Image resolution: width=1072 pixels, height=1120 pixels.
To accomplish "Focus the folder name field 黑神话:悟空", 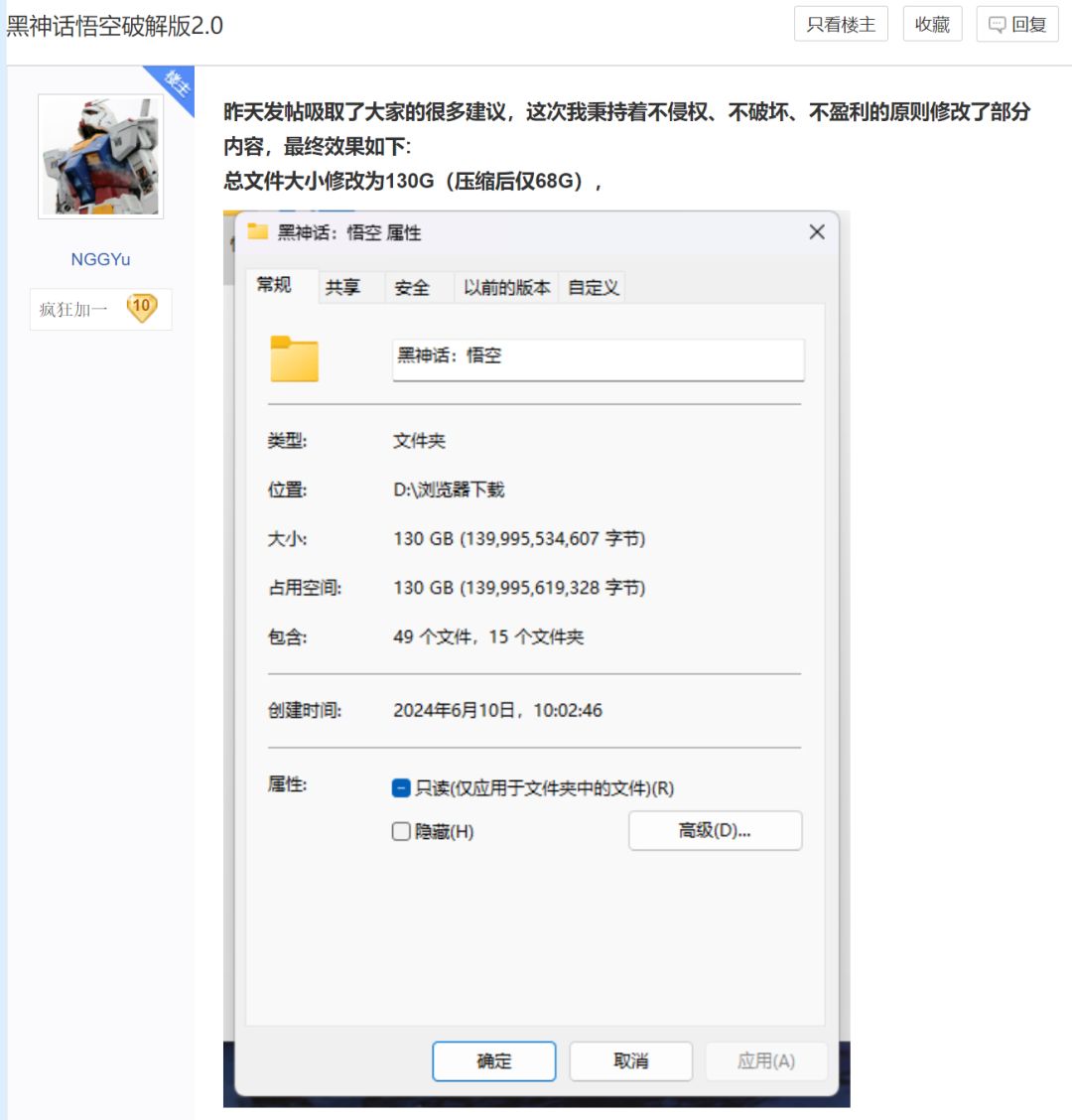I will (599, 360).
